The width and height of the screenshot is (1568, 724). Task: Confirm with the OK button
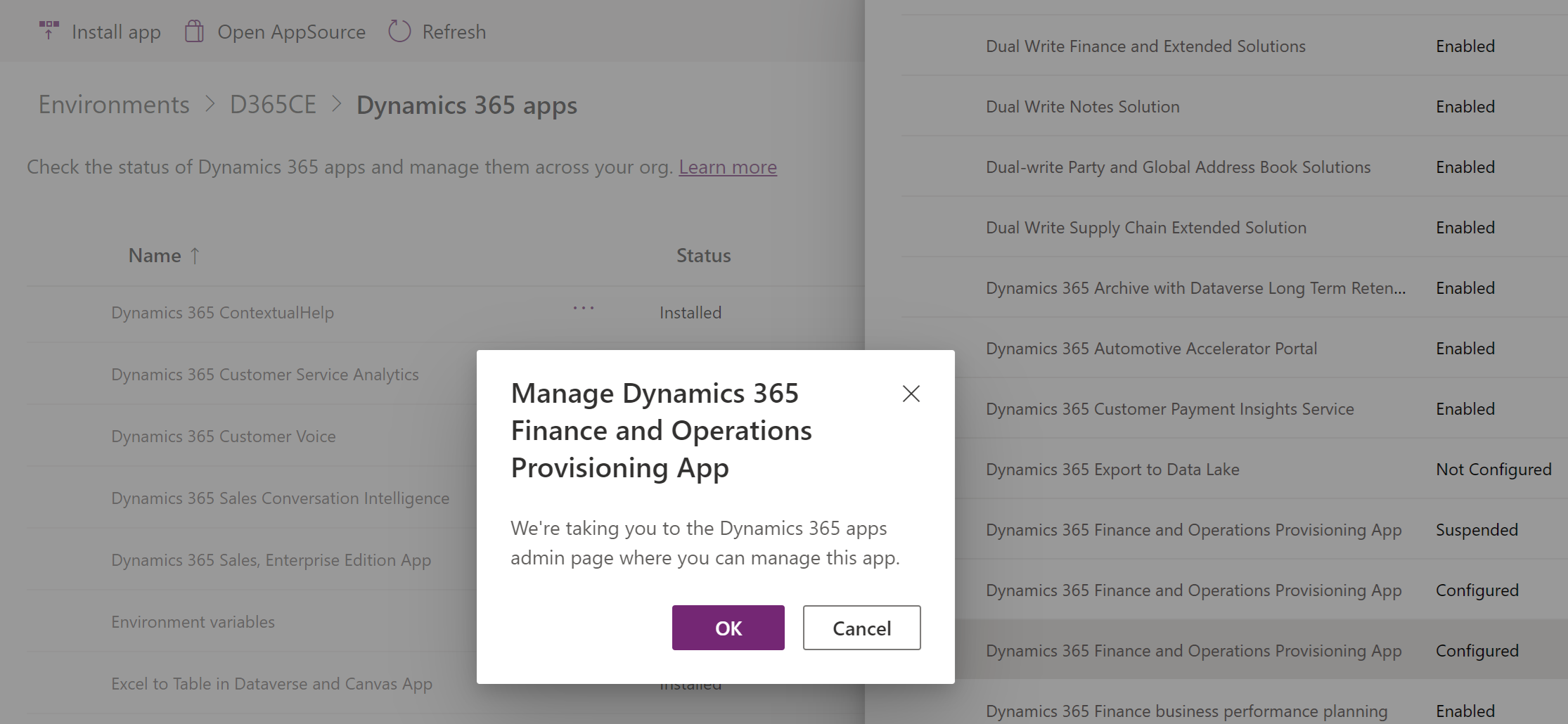click(x=728, y=628)
